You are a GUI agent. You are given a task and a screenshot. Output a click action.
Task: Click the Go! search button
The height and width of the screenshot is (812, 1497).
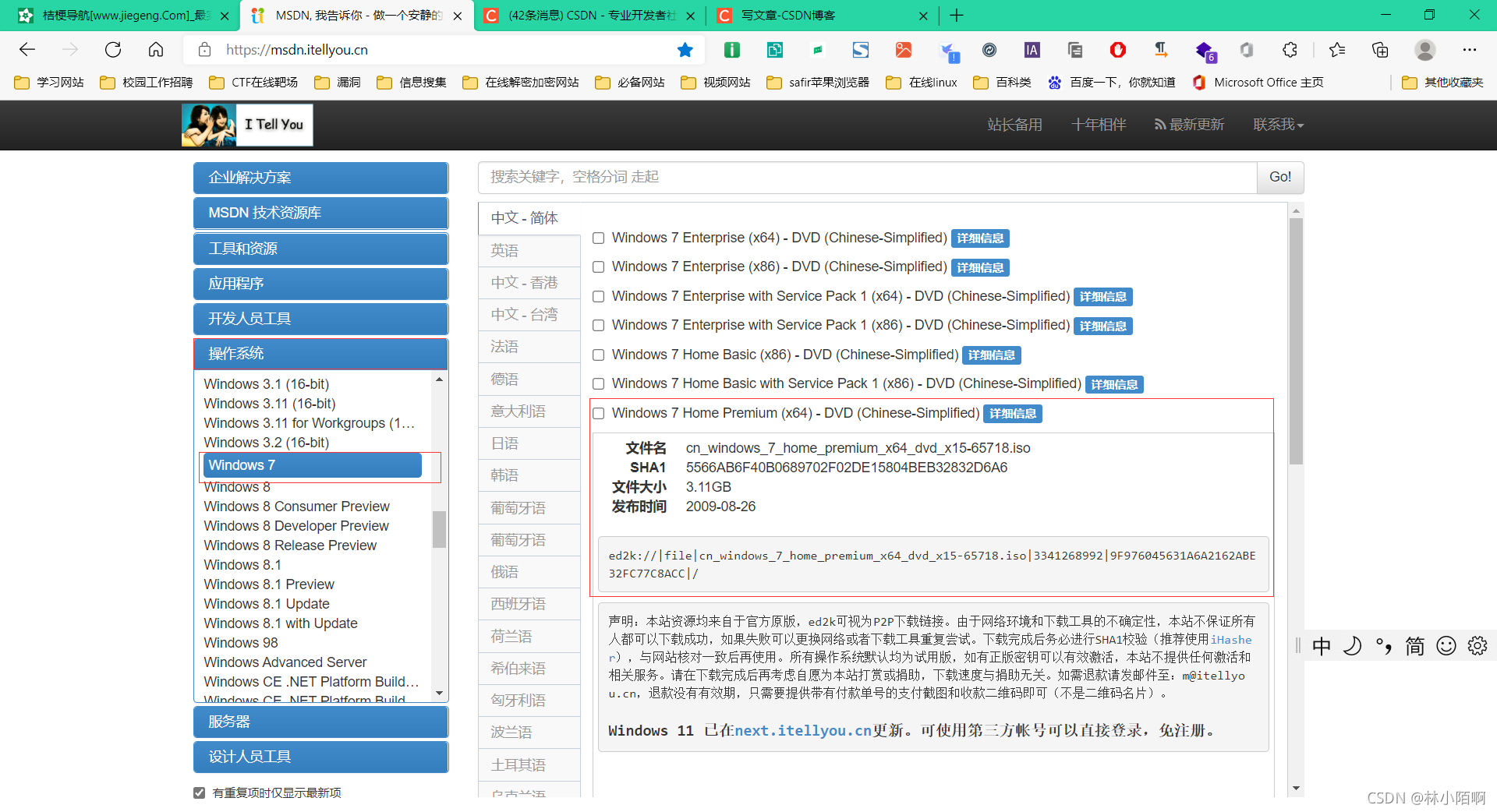click(1280, 178)
